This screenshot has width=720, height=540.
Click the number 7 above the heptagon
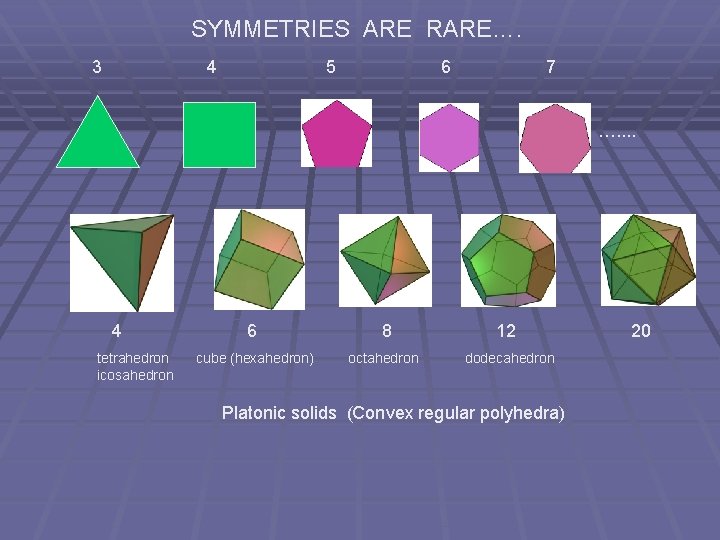click(x=551, y=67)
